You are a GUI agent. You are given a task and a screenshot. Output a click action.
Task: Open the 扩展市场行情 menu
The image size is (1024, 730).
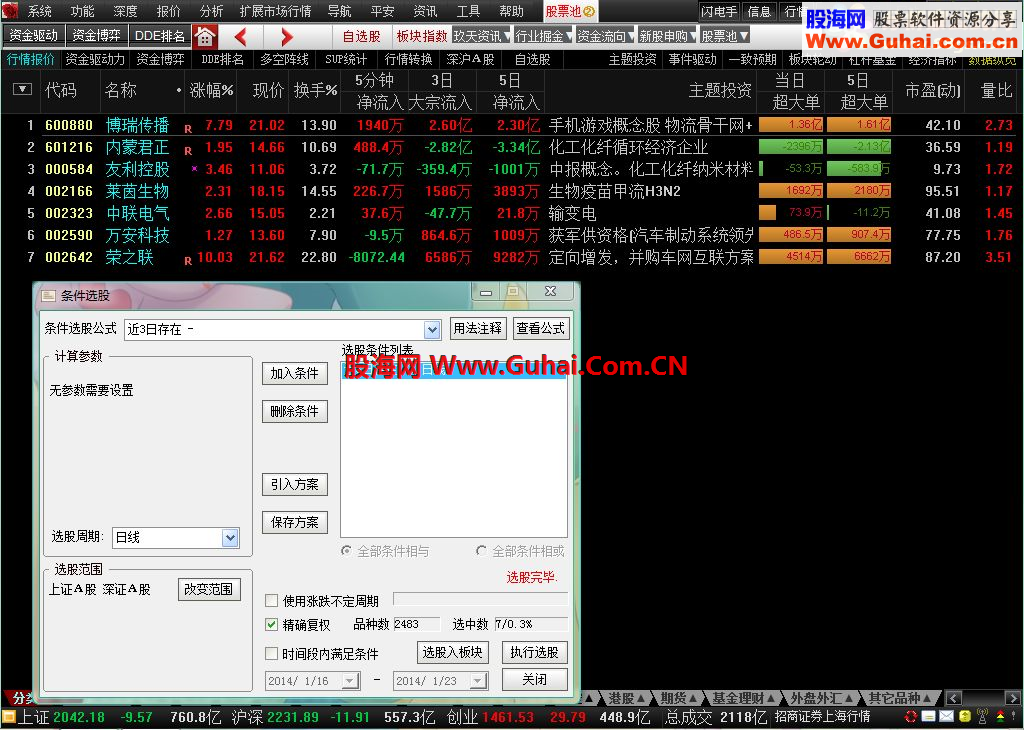(x=275, y=11)
